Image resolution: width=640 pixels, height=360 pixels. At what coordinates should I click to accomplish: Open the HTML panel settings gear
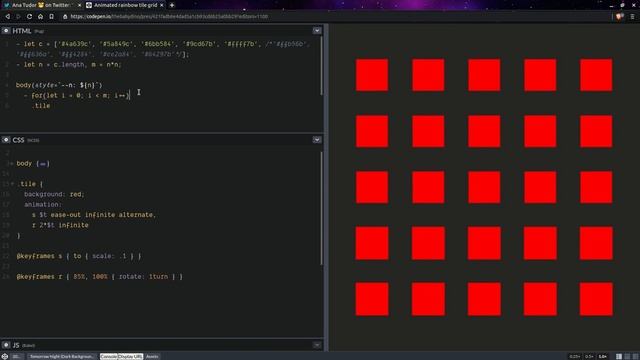click(6, 31)
